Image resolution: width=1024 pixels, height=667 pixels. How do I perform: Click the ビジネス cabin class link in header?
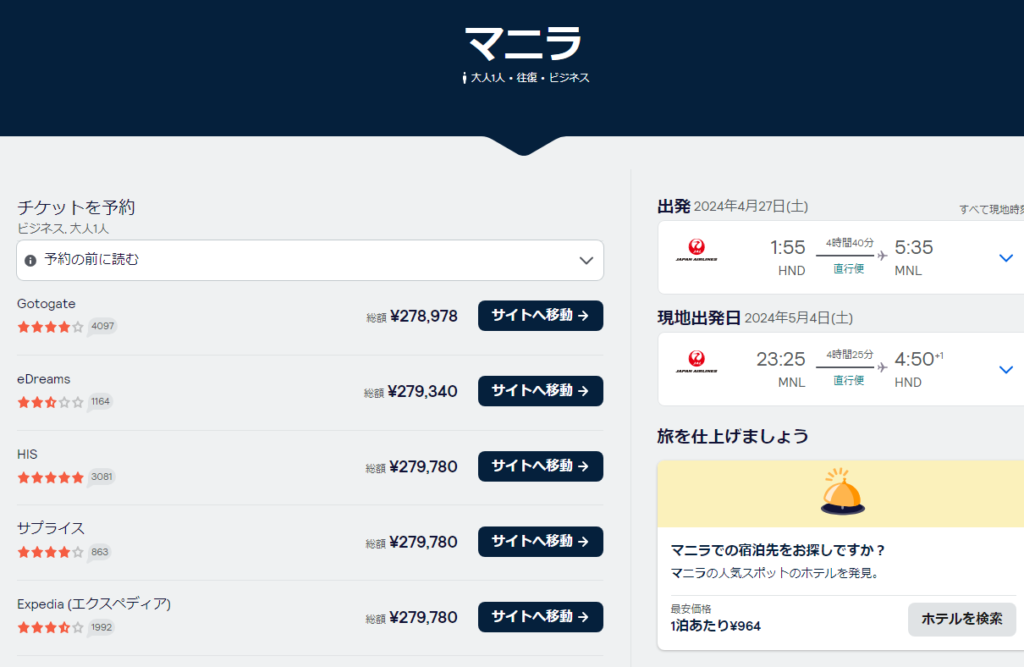click(569, 77)
